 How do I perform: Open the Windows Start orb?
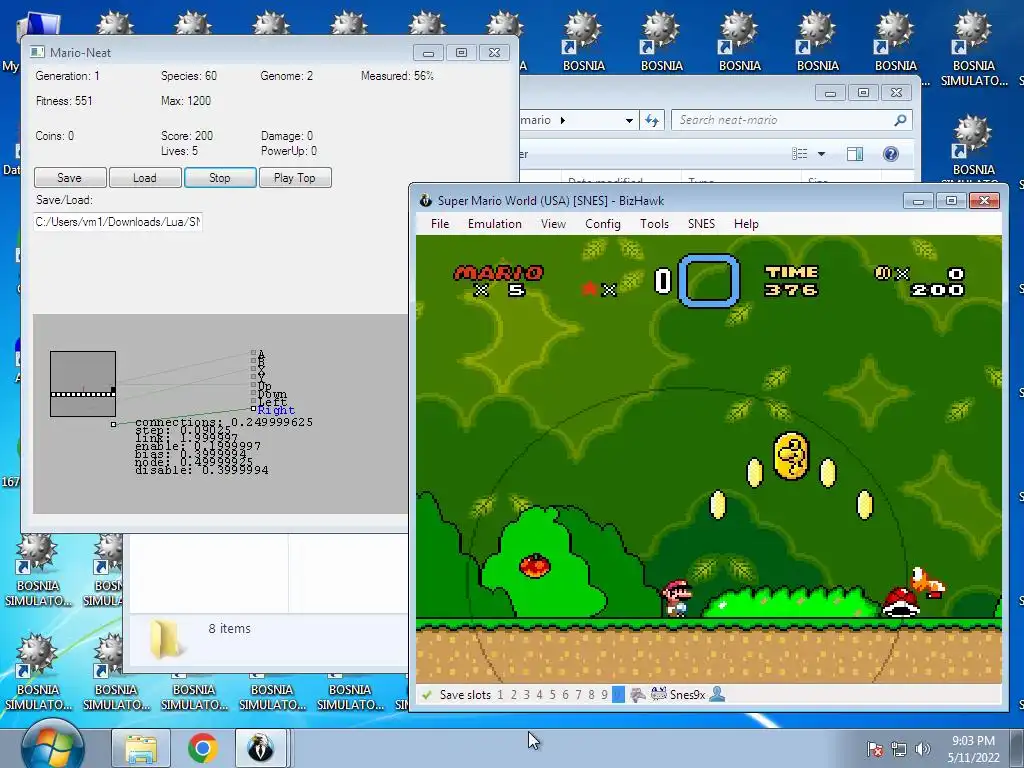click(52, 748)
